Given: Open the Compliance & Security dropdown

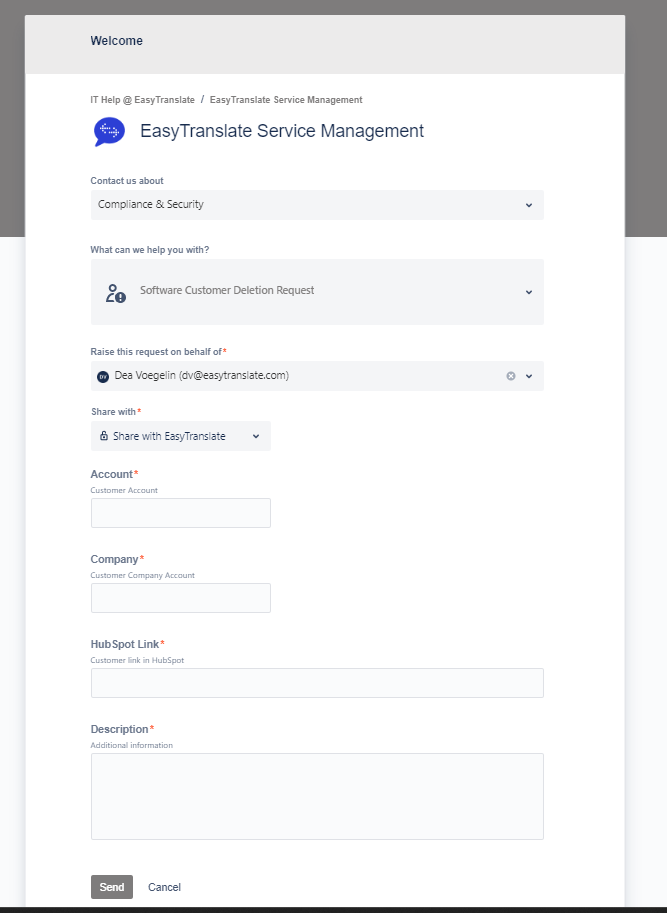Looking at the screenshot, I should pos(317,205).
